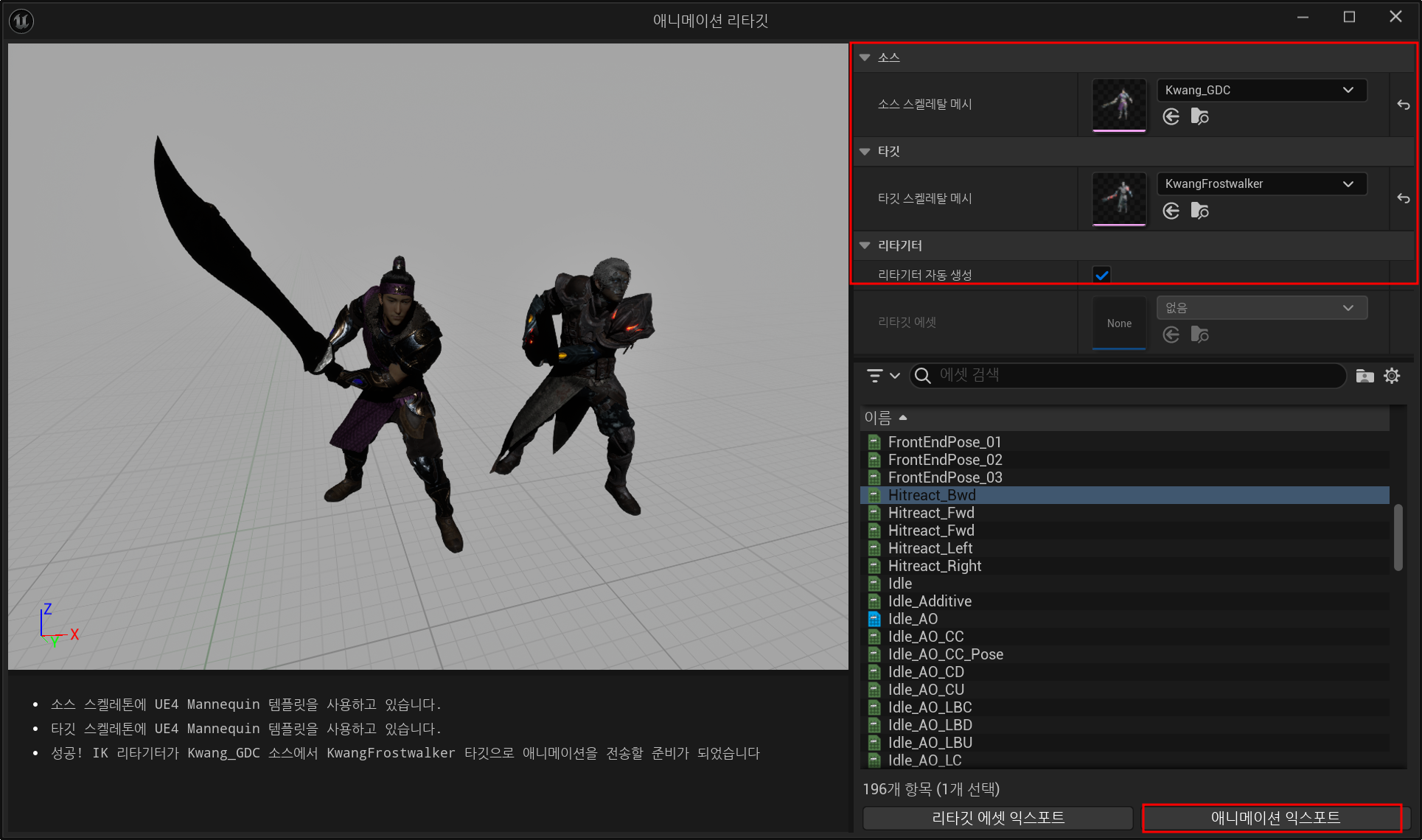Click use-selected-asset arrow for source mesh
The image size is (1422, 840).
(x=1171, y=116)
